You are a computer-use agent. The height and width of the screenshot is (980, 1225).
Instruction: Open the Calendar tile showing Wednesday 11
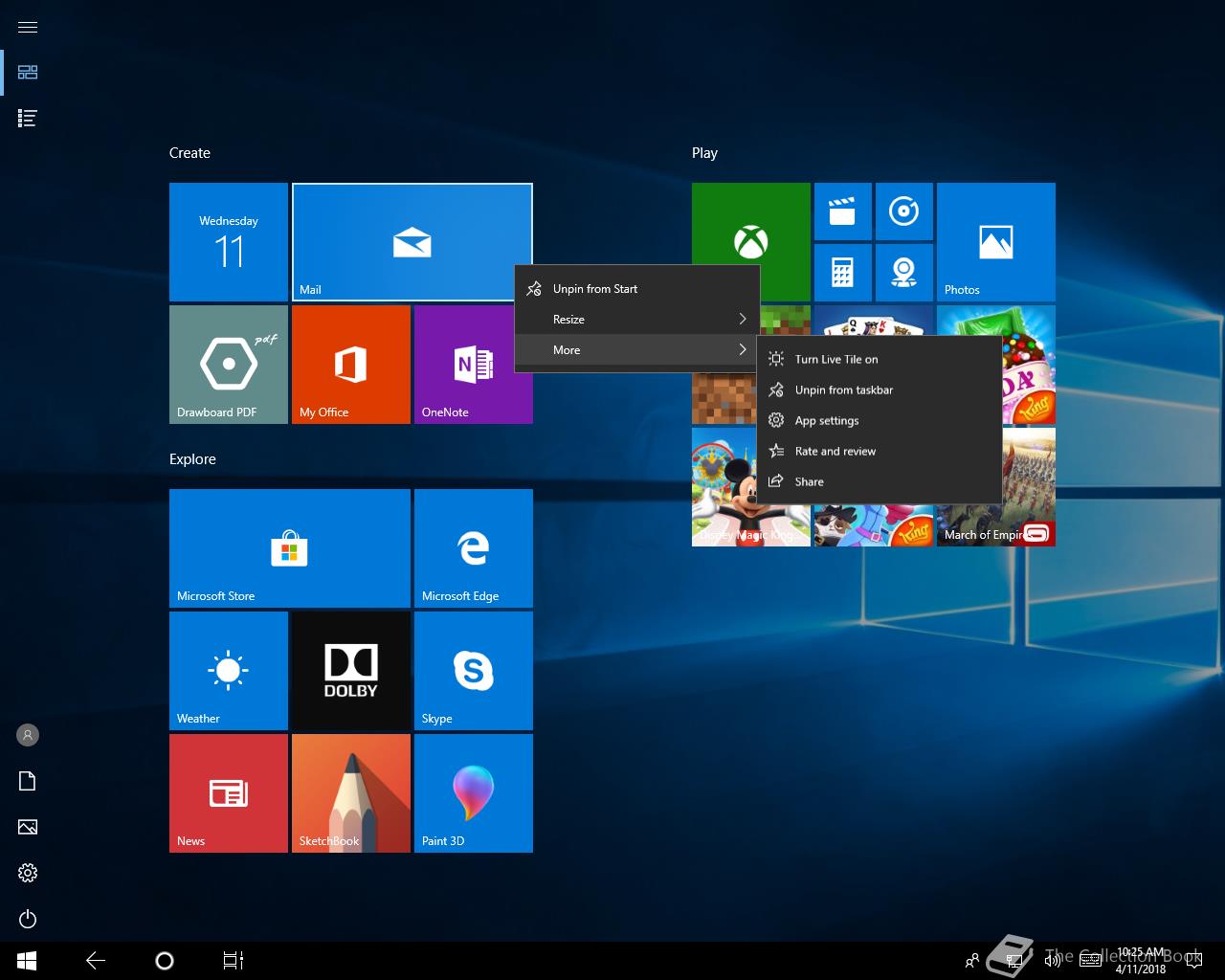(229, 242)
